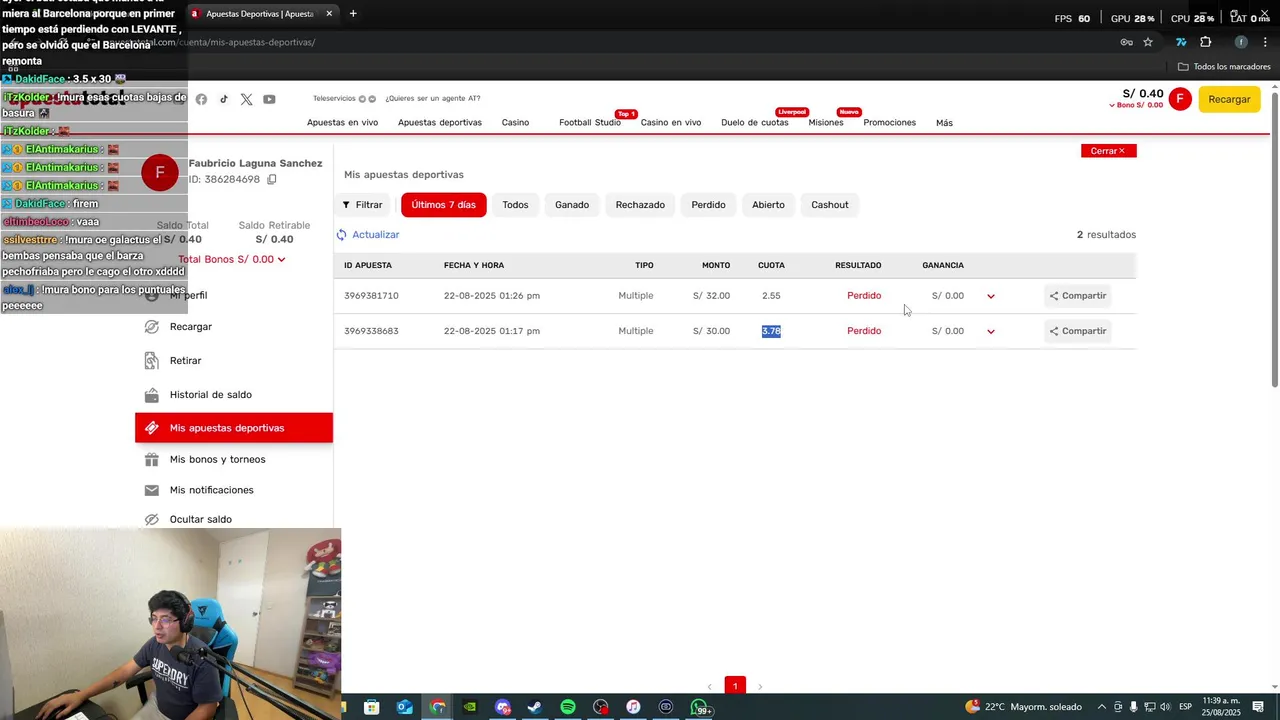Open the Más menu
Viewport: 1280px width, 720px height.
[x=944, y=123]
